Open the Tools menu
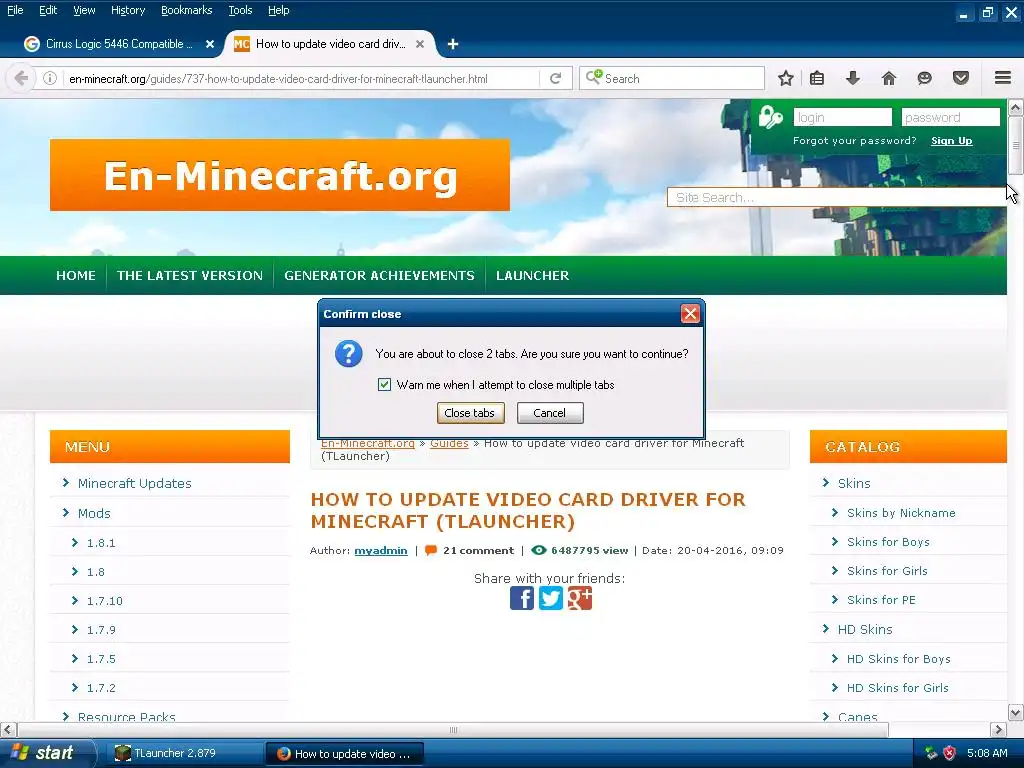1024x768 pixels. click(x=240, y=10)
